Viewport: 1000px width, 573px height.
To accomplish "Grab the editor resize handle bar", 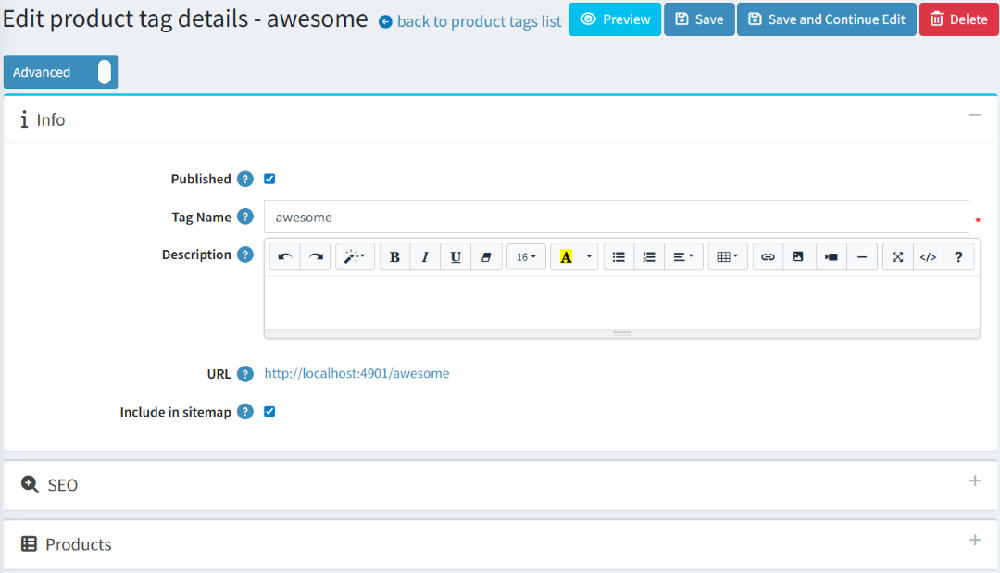I will pos(622,333).
